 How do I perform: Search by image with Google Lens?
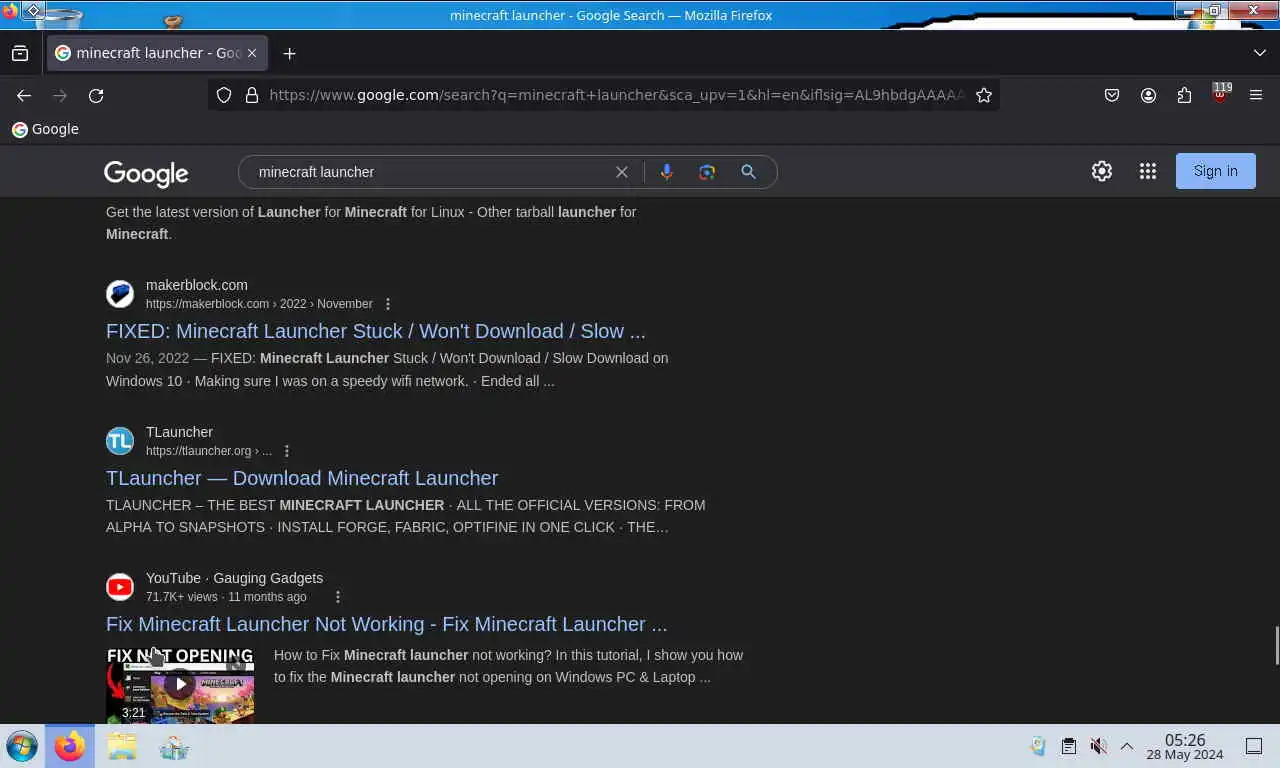707,172
